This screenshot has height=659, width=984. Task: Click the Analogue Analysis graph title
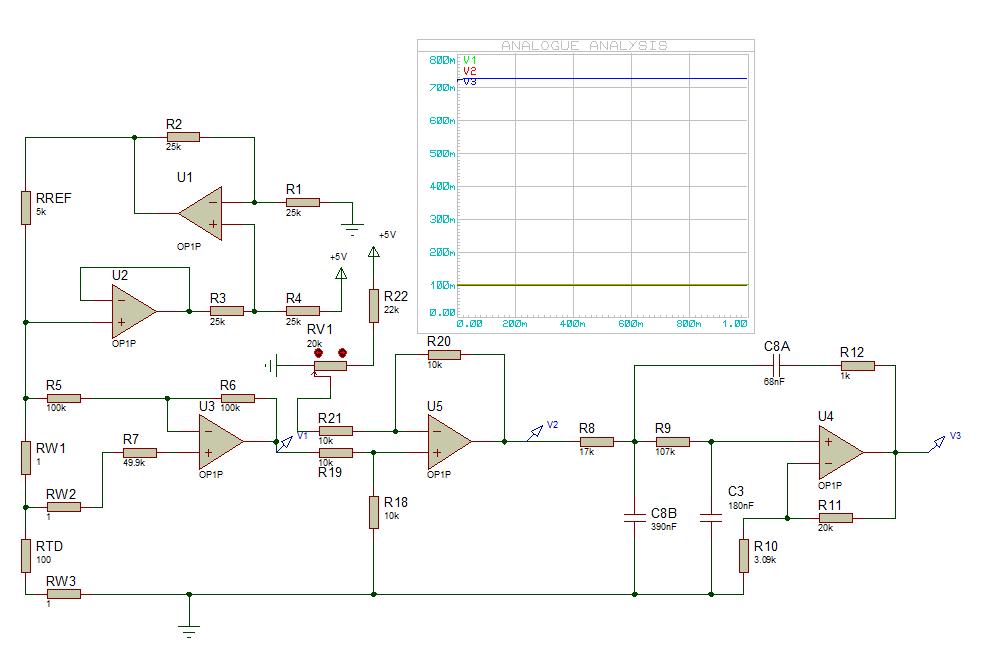584,45
